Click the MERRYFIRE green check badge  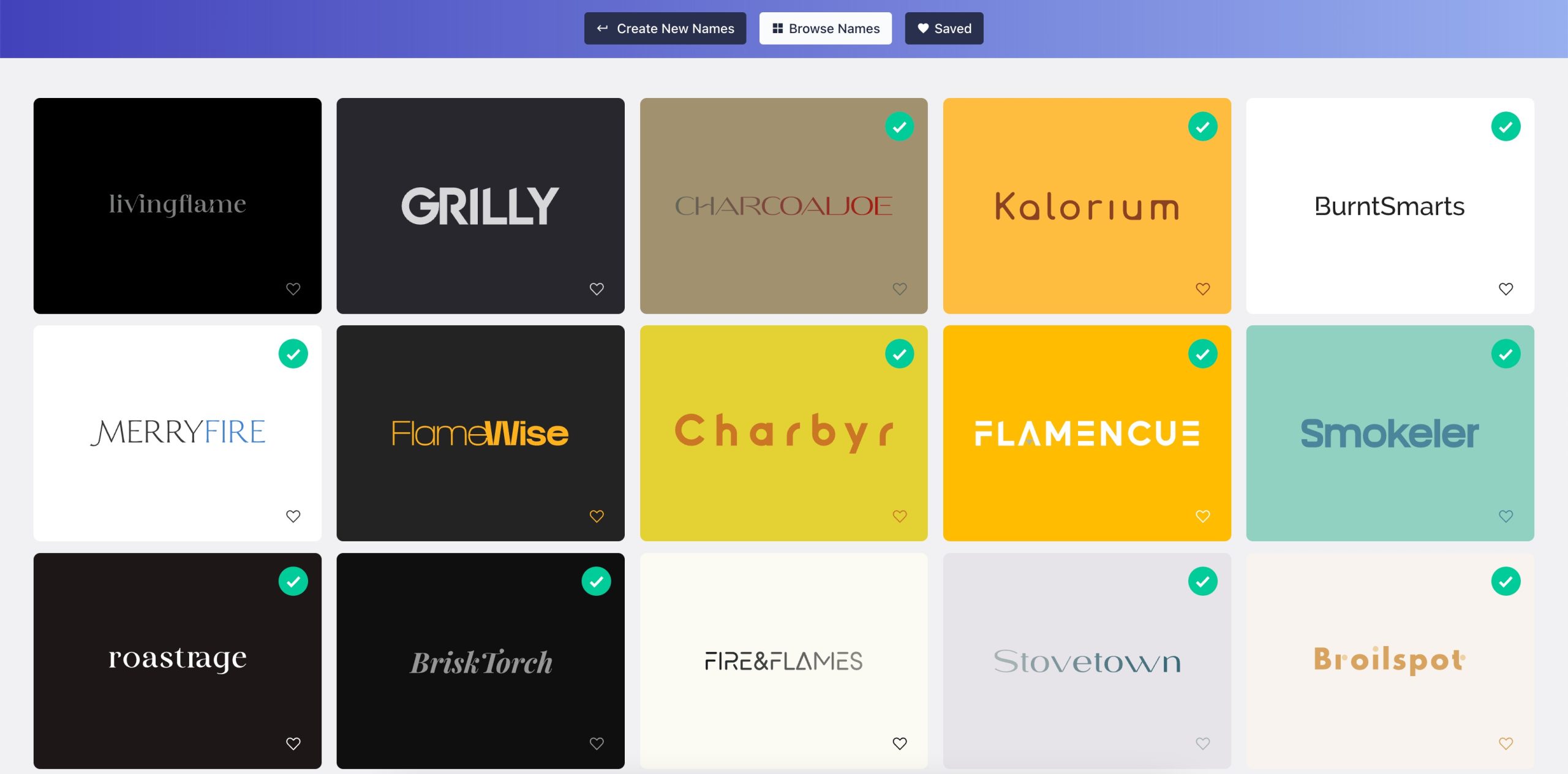(293, 354)
